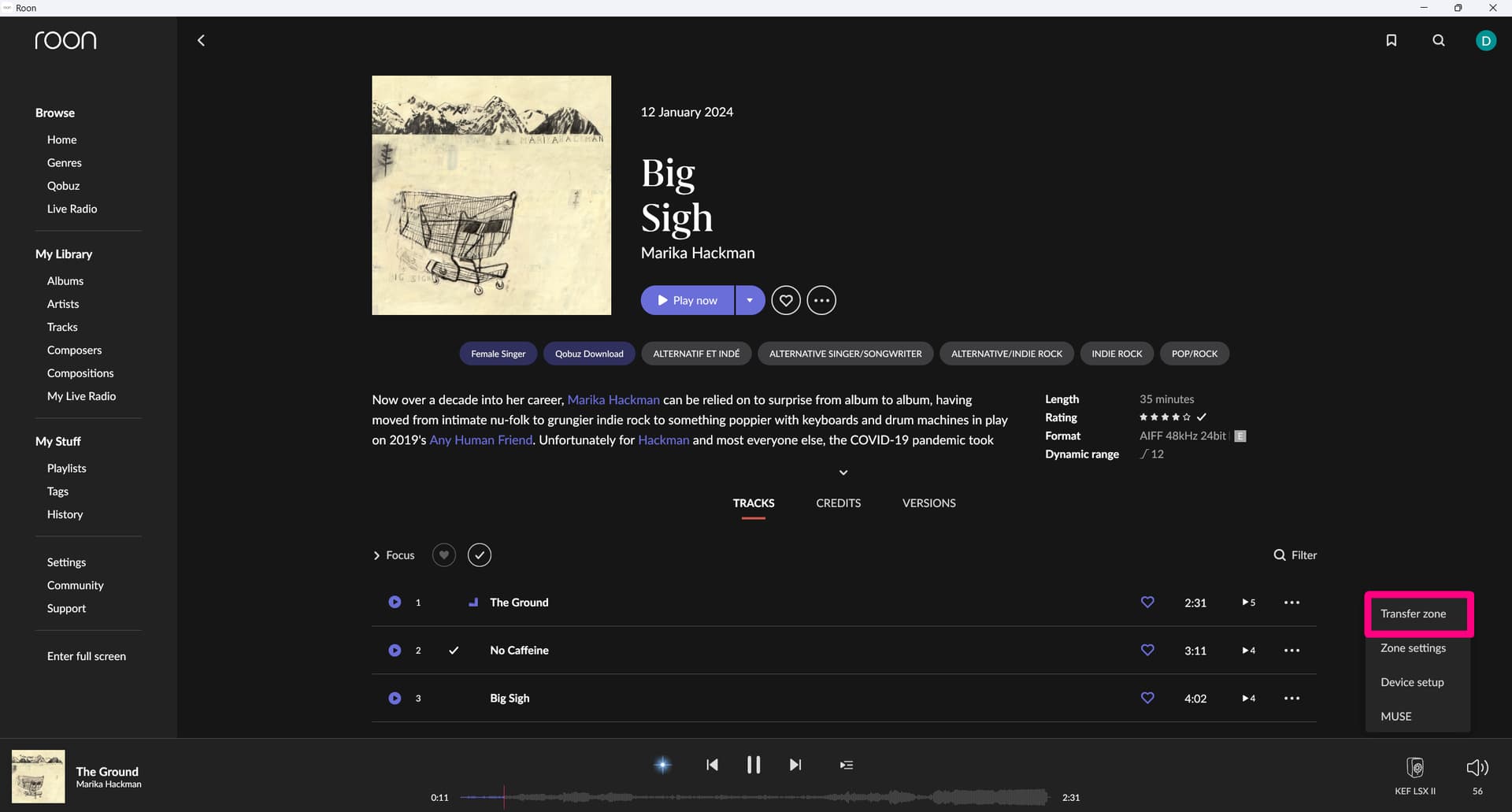
Task: Click Play now button
Action: pyautogui.click(x=687, y=300)
